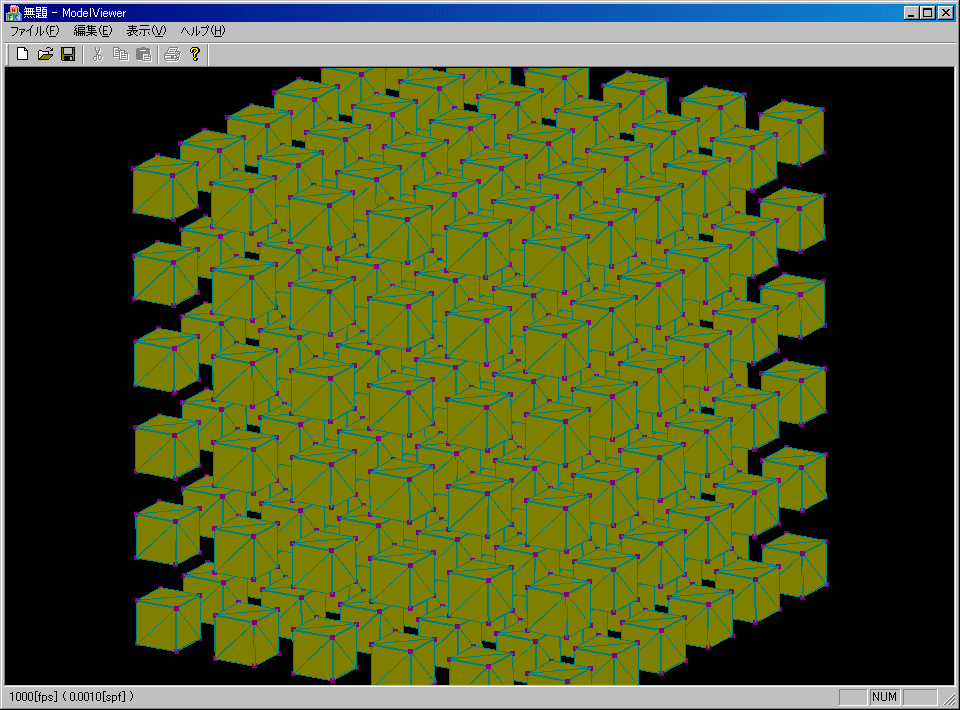The image size is (960, 710).
Task: Click the NUM indicator in status bar
Action: [x=884, y=697]
